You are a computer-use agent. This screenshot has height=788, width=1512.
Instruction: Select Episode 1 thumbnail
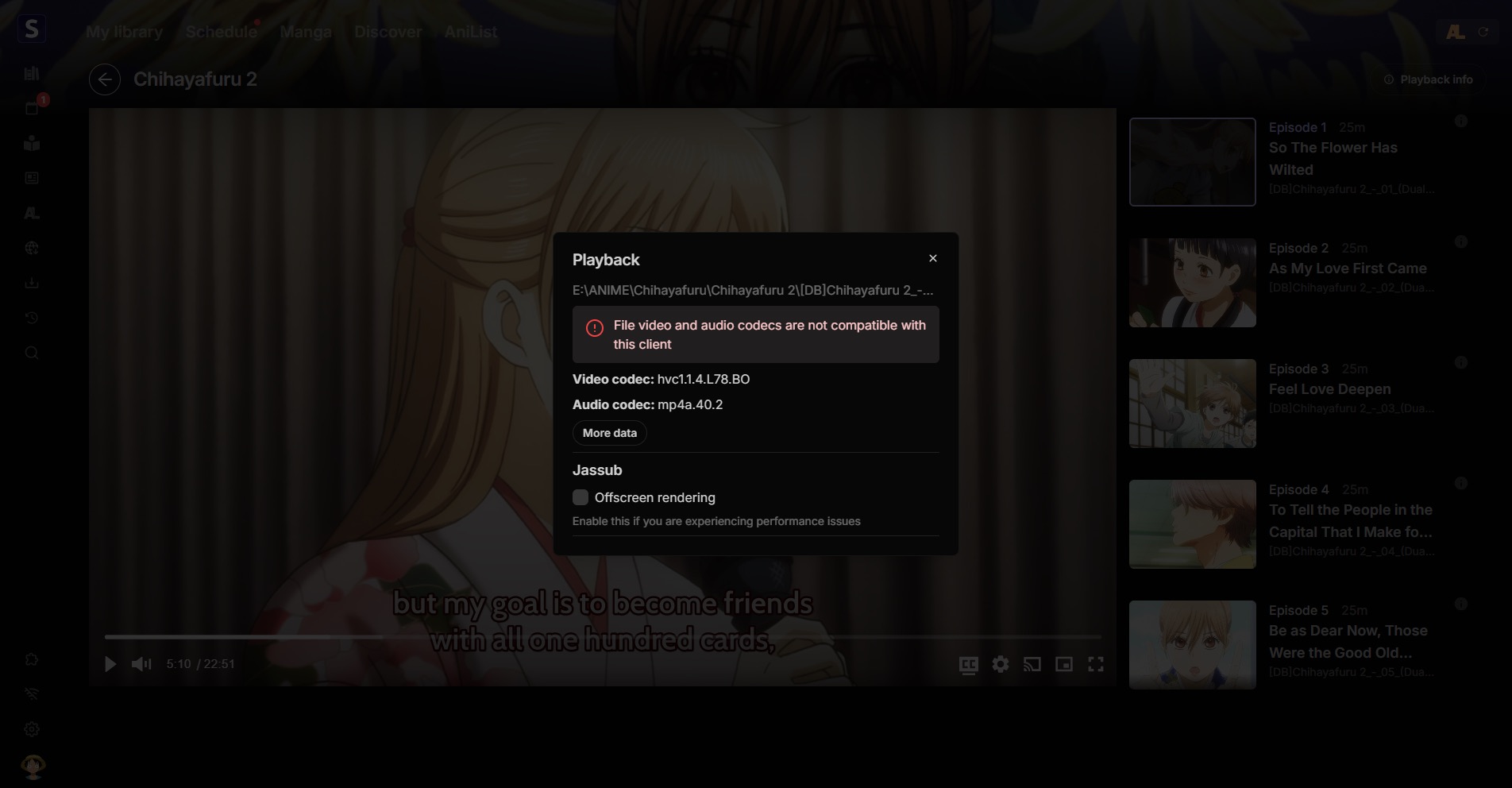(1193, 162)
